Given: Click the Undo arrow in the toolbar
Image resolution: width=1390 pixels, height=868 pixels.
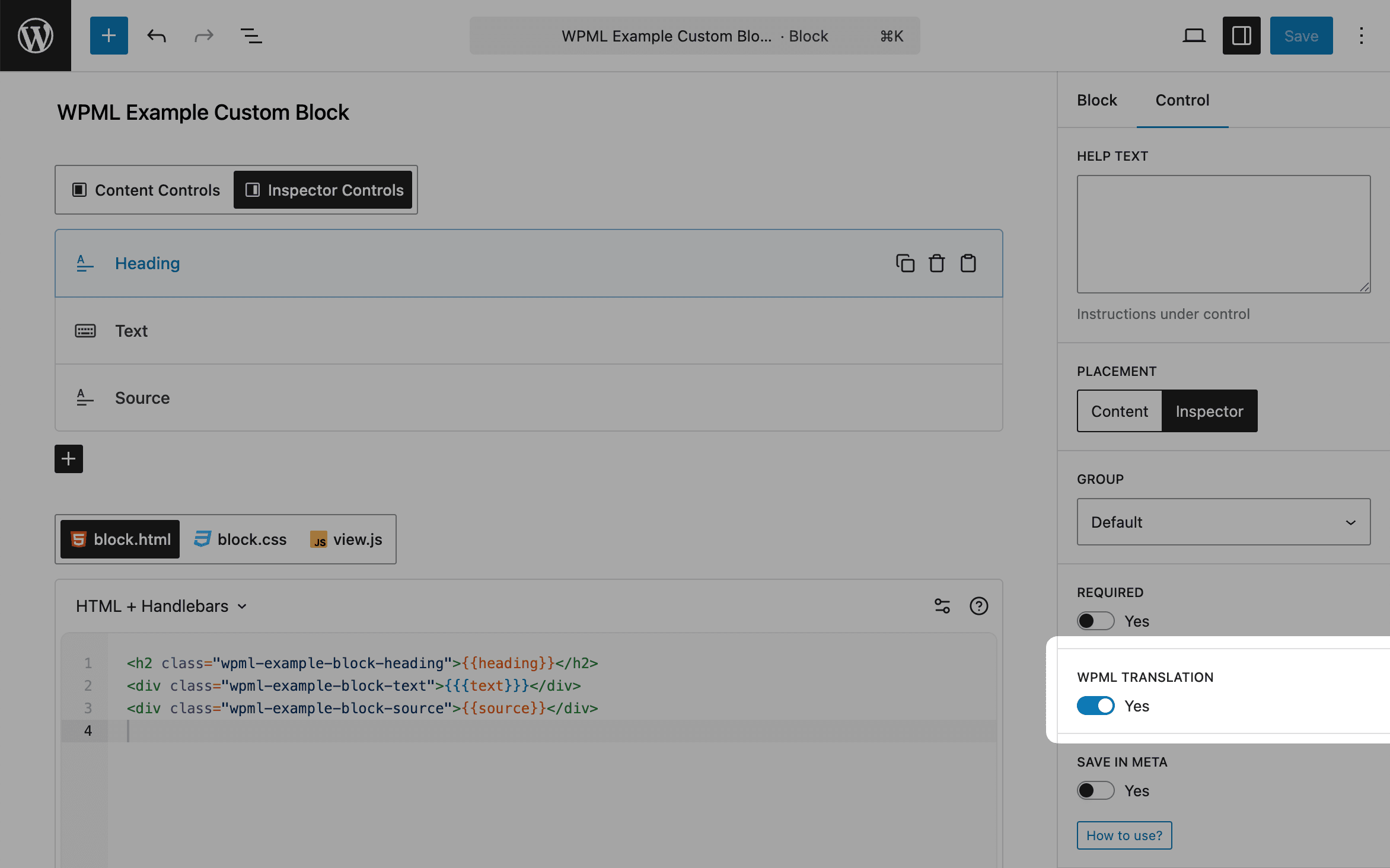Looking at the screenshot, I should coord(156,35).
